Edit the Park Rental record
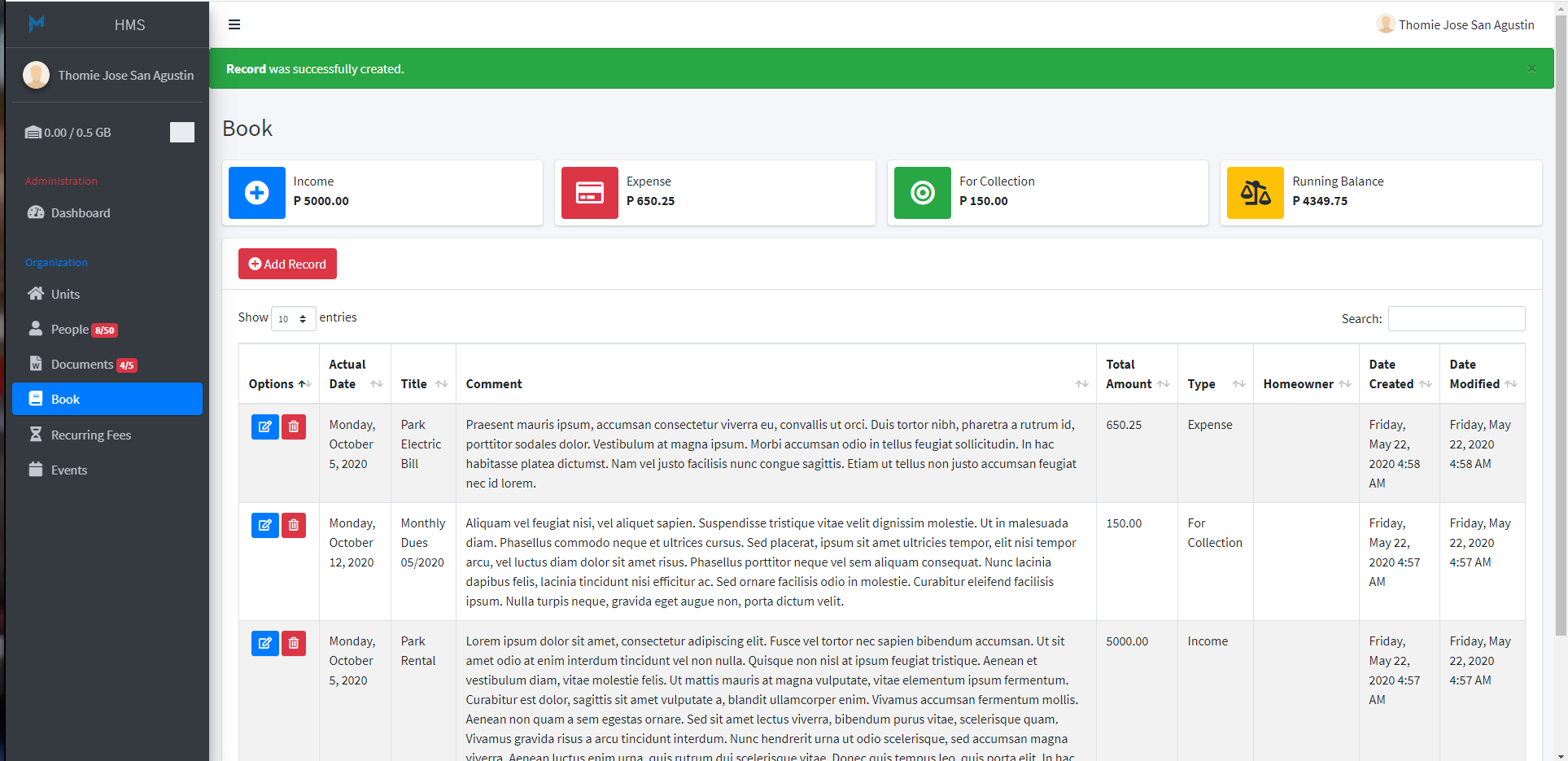Image resolution: width=1568 pixels, height=761 pixels. coord(264,643)
